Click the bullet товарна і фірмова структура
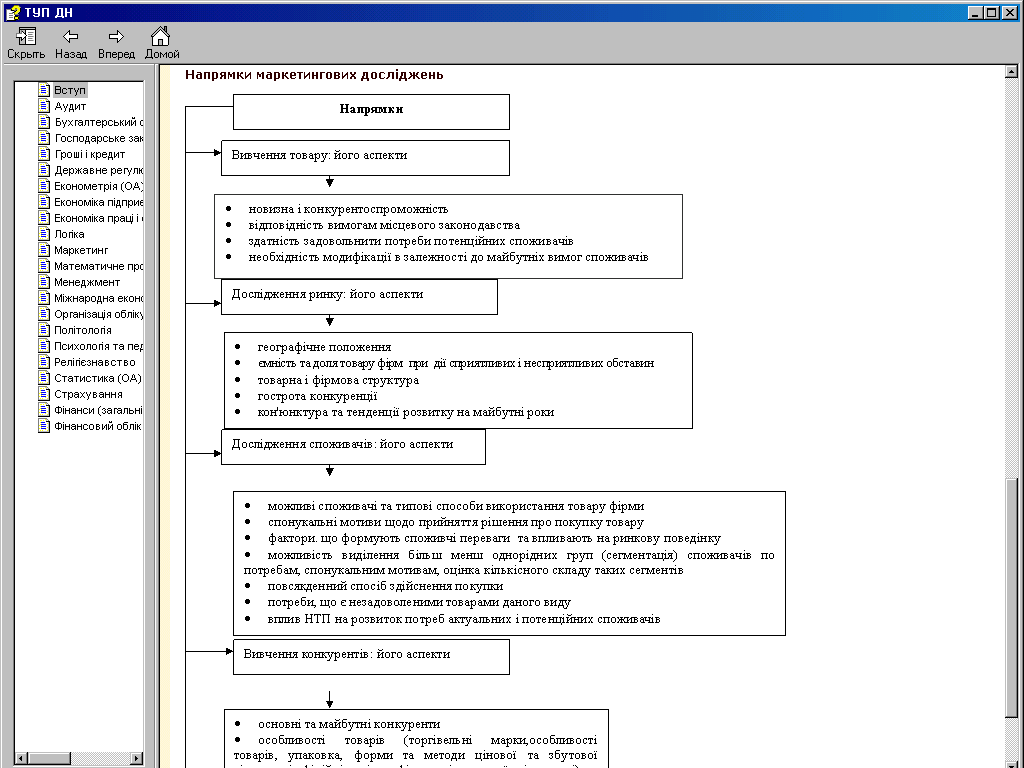The height and width of the screenshot is (768, 1024). (x=338, y=380)
